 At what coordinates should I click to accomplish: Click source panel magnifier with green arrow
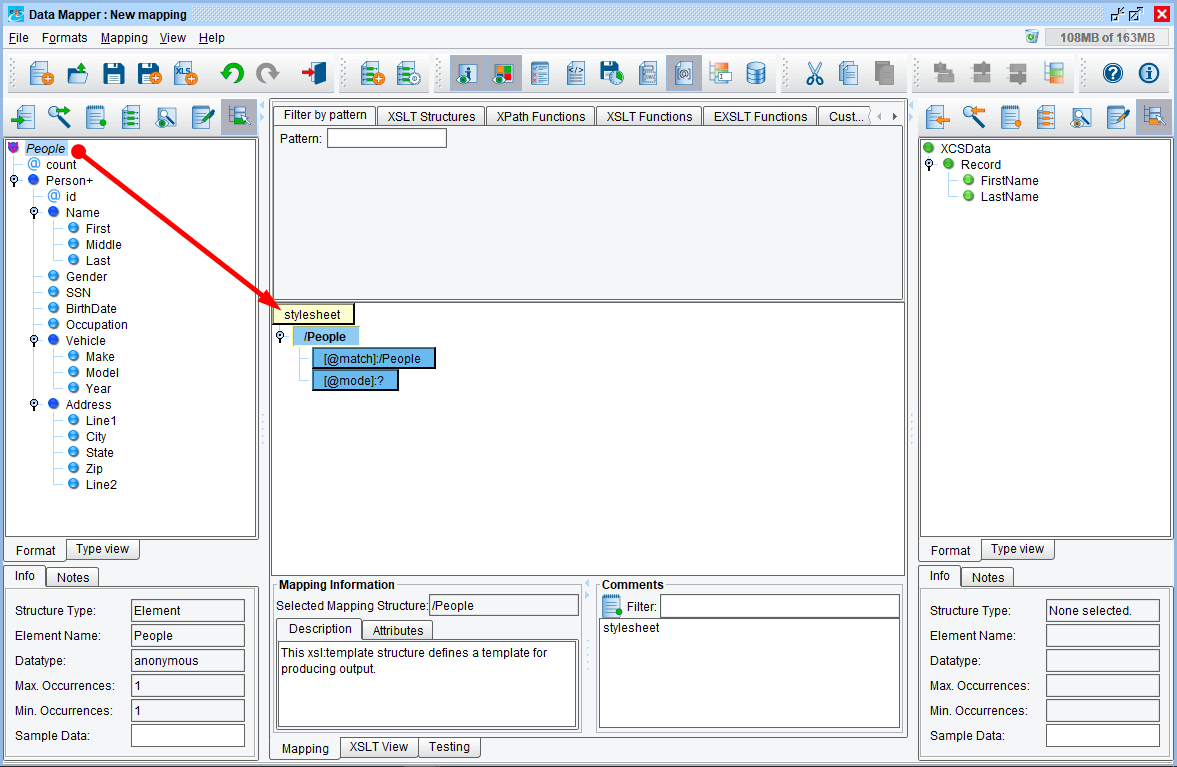click(59, 117)
